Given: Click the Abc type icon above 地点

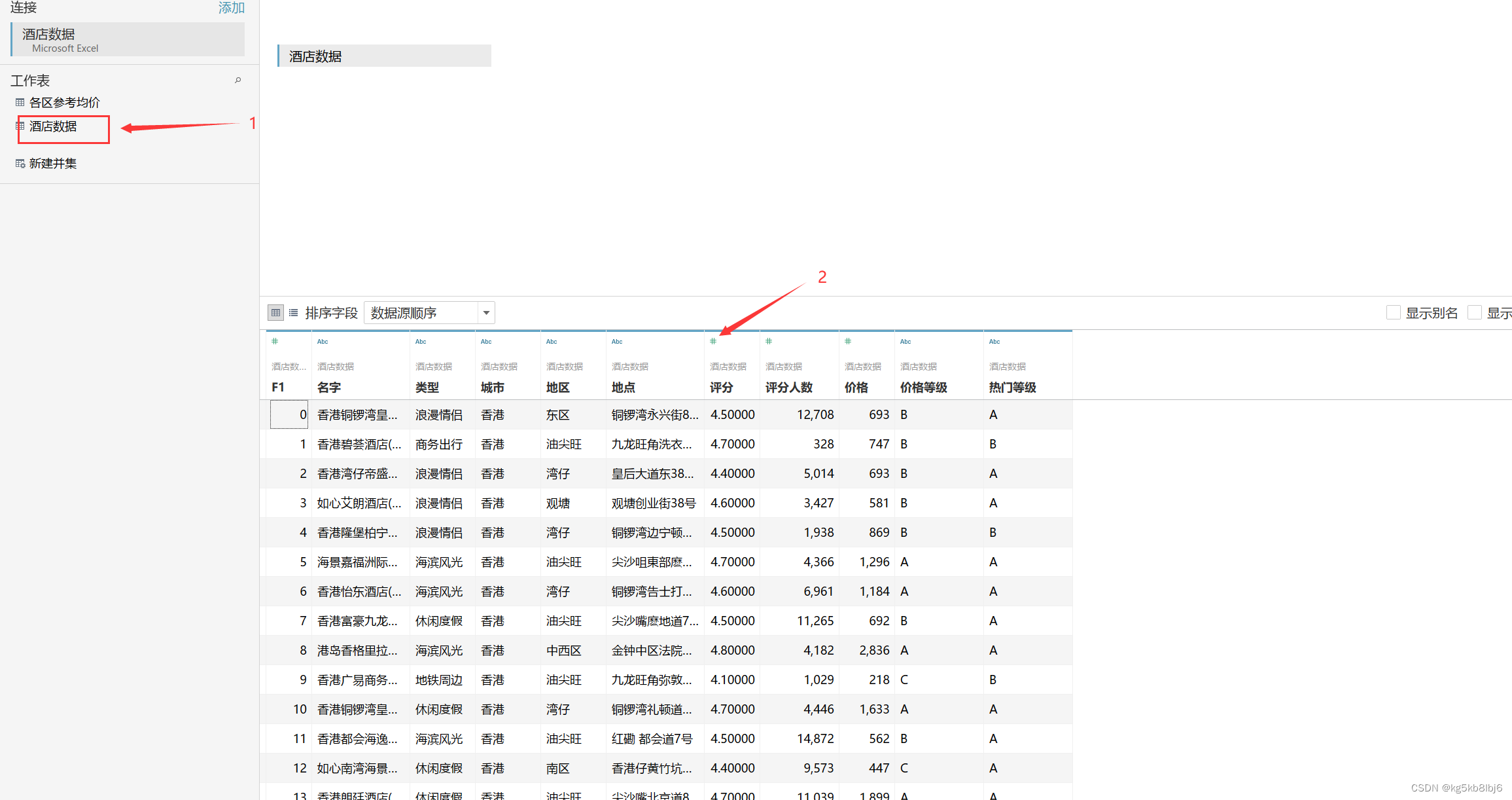Looking at the screenshot, I should tap(617, 341).
